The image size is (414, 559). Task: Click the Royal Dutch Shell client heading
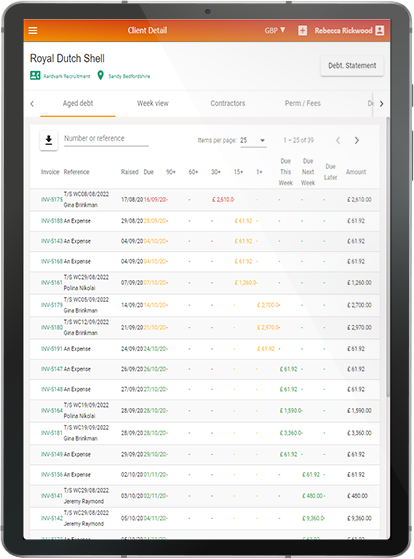point(67,58)
